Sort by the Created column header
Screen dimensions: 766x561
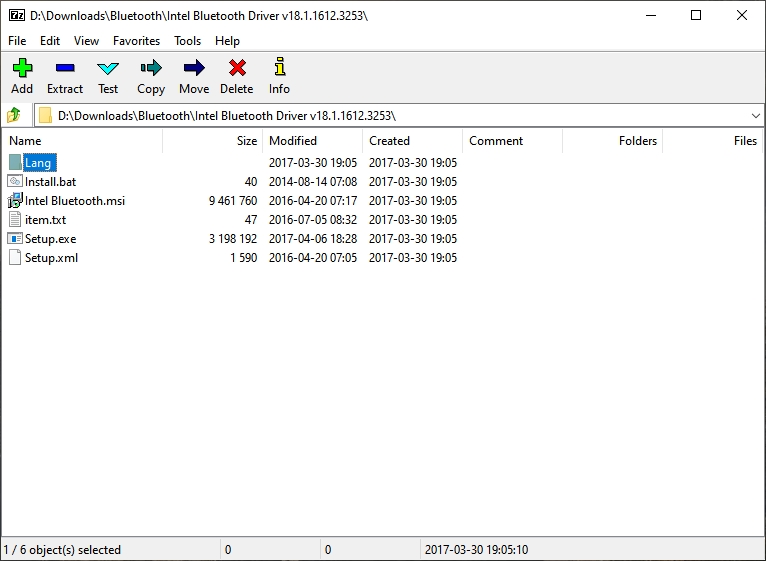[x=413, y=141]
